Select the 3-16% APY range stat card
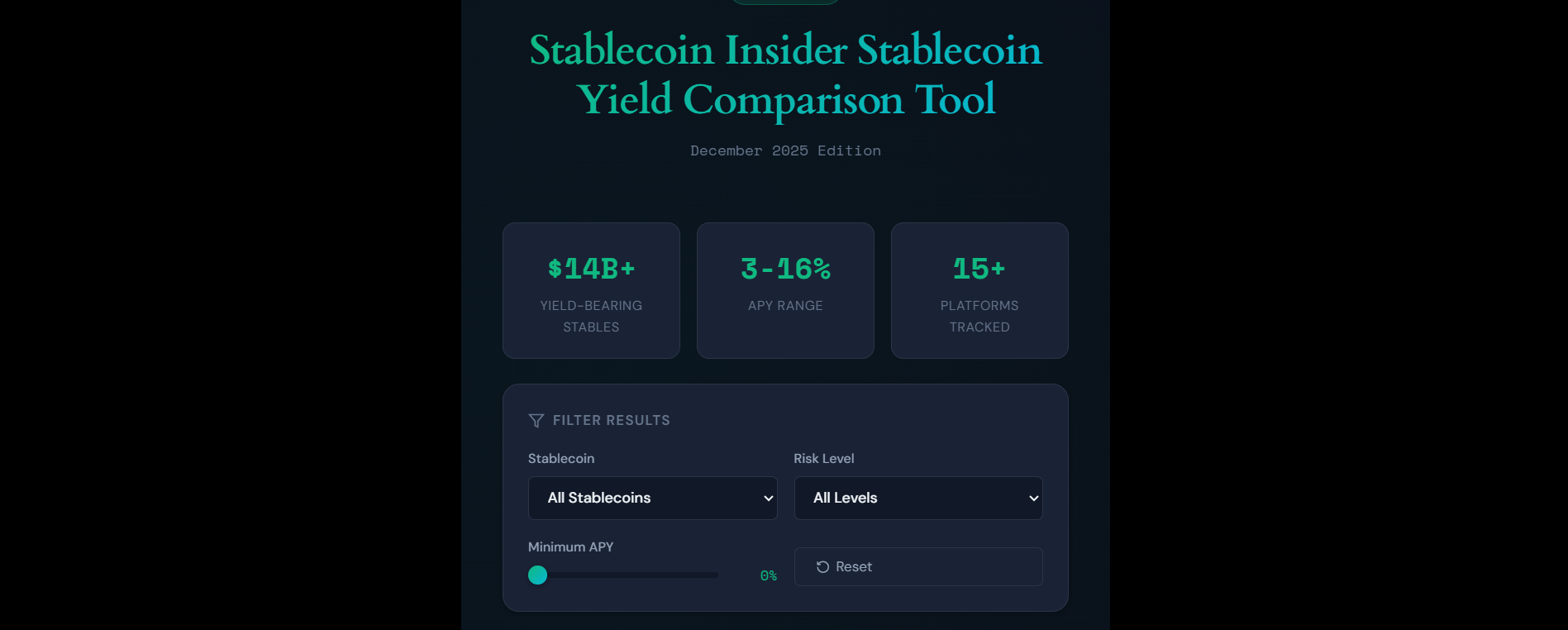The image size is (1568, 630). point(784,290)
